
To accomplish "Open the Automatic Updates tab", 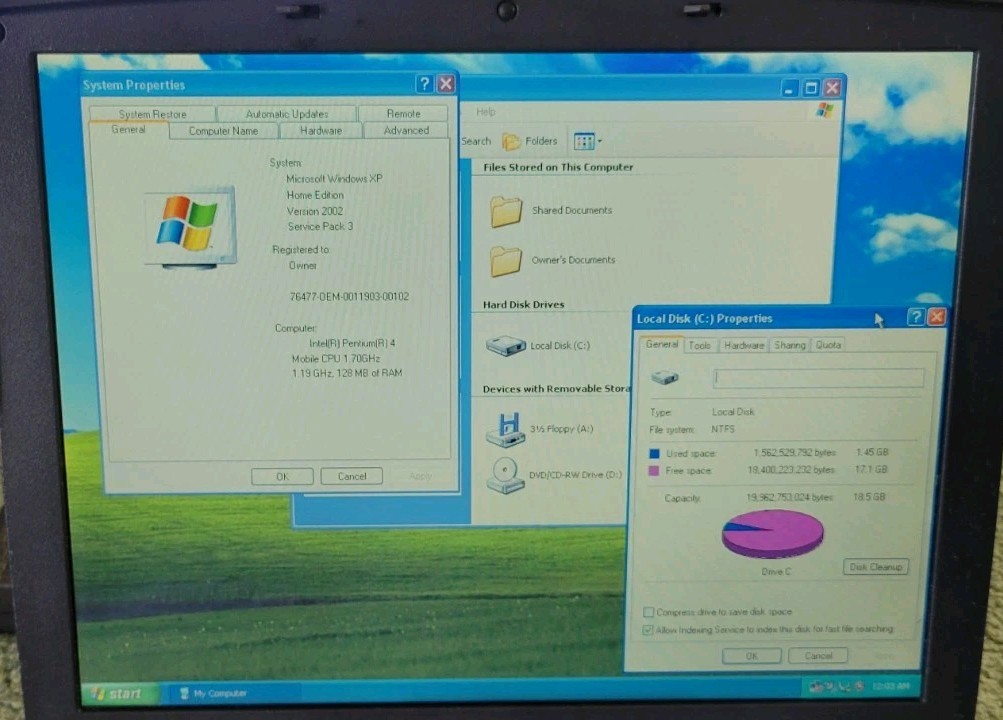I will (287, 114).
